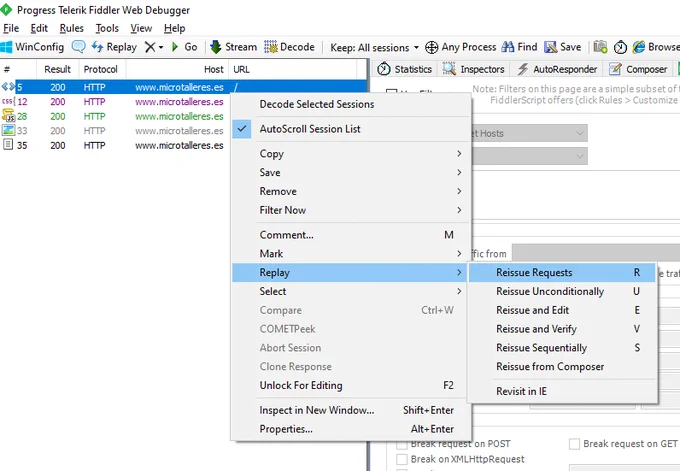
Task: Switch to AutoResponder tab
Action: (557, 69)
